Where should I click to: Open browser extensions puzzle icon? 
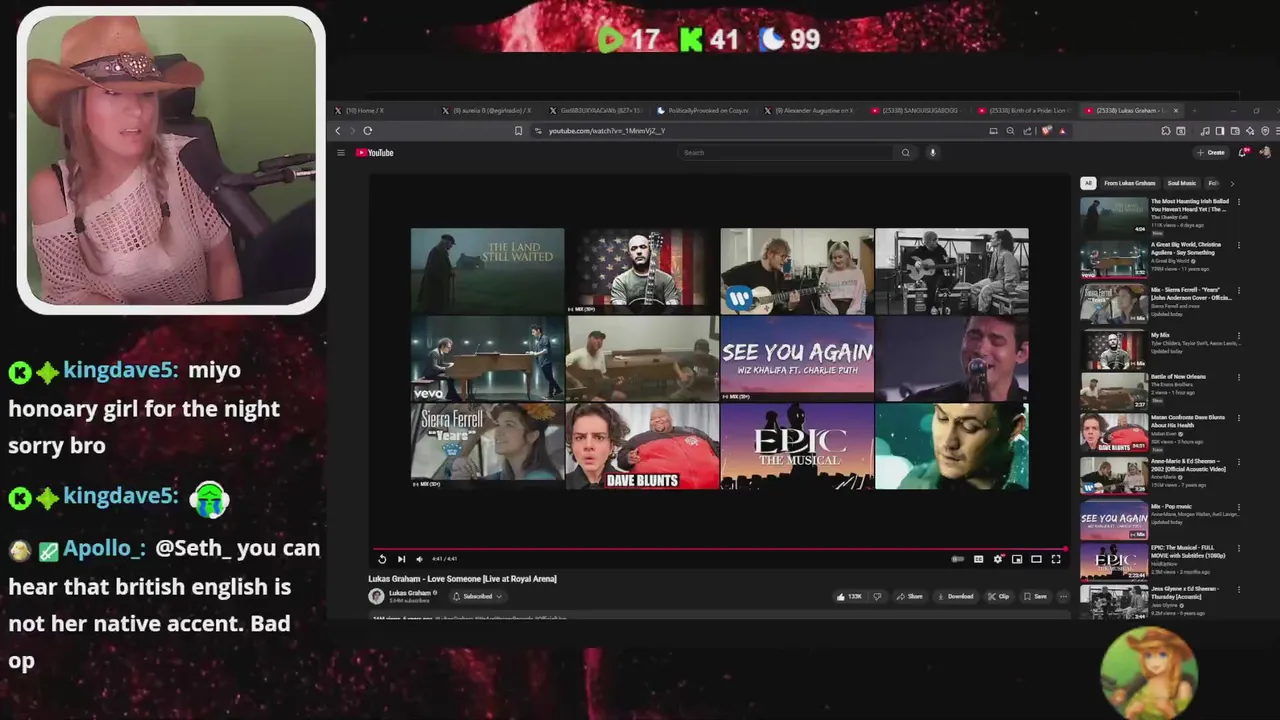coord(1165,131)
